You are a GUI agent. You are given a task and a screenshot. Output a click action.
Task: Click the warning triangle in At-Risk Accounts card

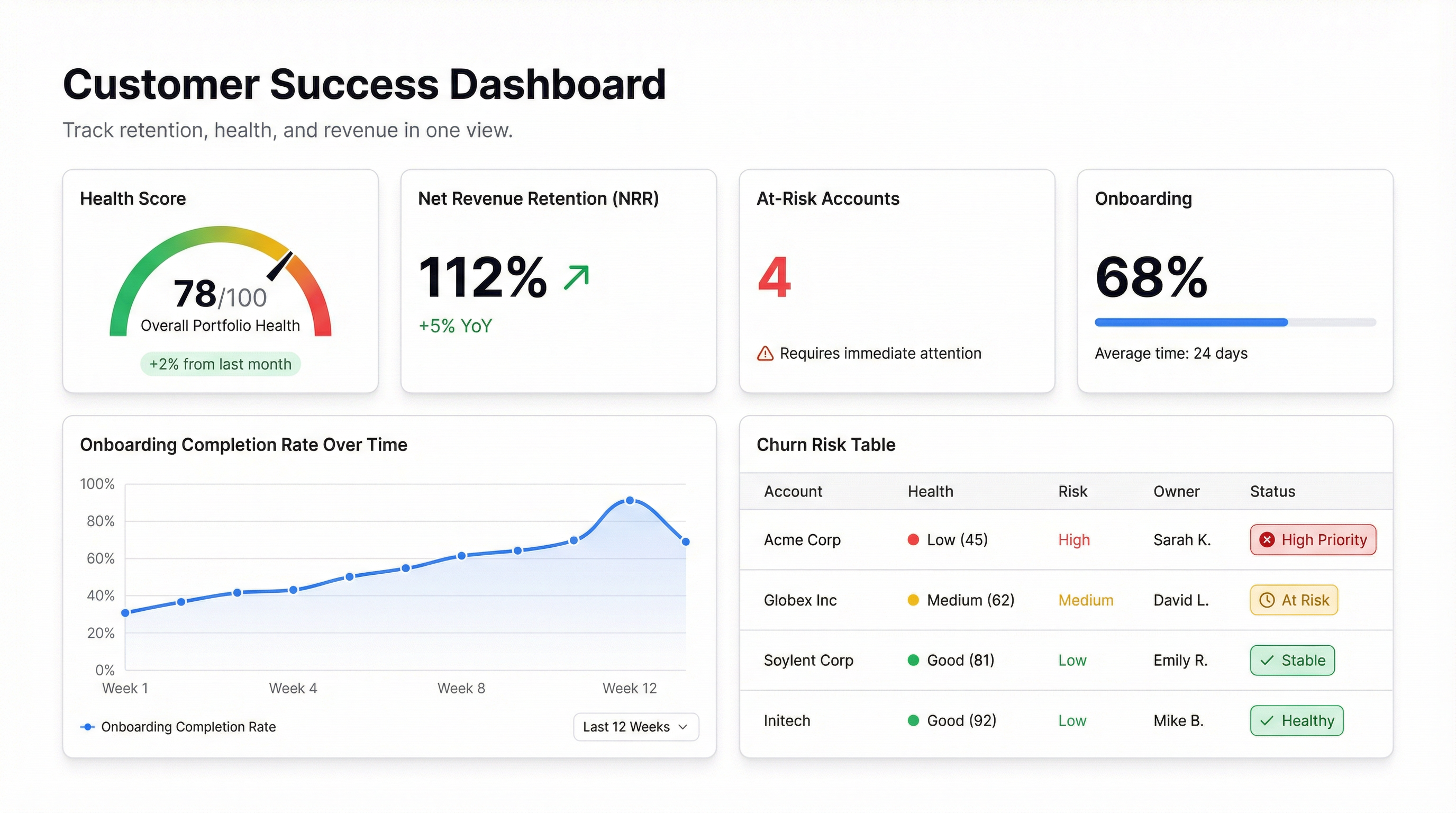[766, 353]
